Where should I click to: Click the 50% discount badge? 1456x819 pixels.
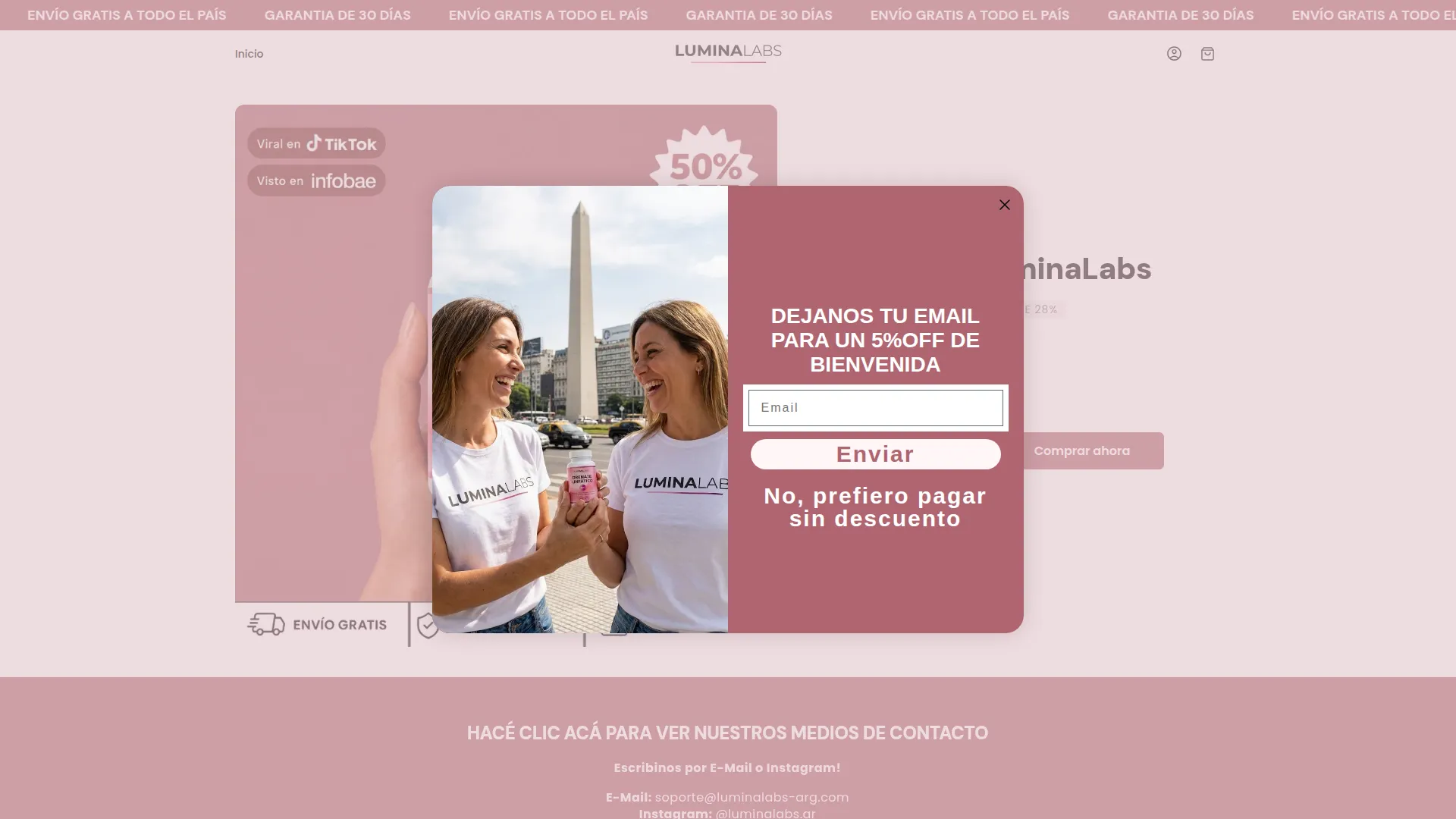(x=704, y=157)
